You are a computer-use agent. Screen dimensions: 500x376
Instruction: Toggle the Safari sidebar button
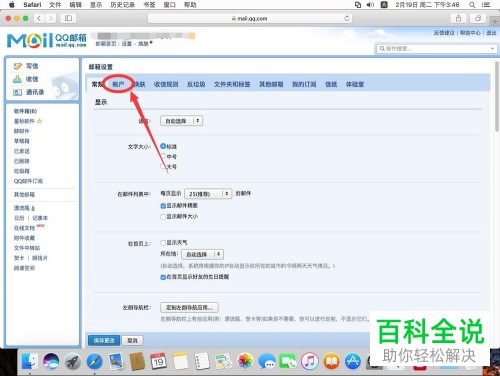coord(68,18)
